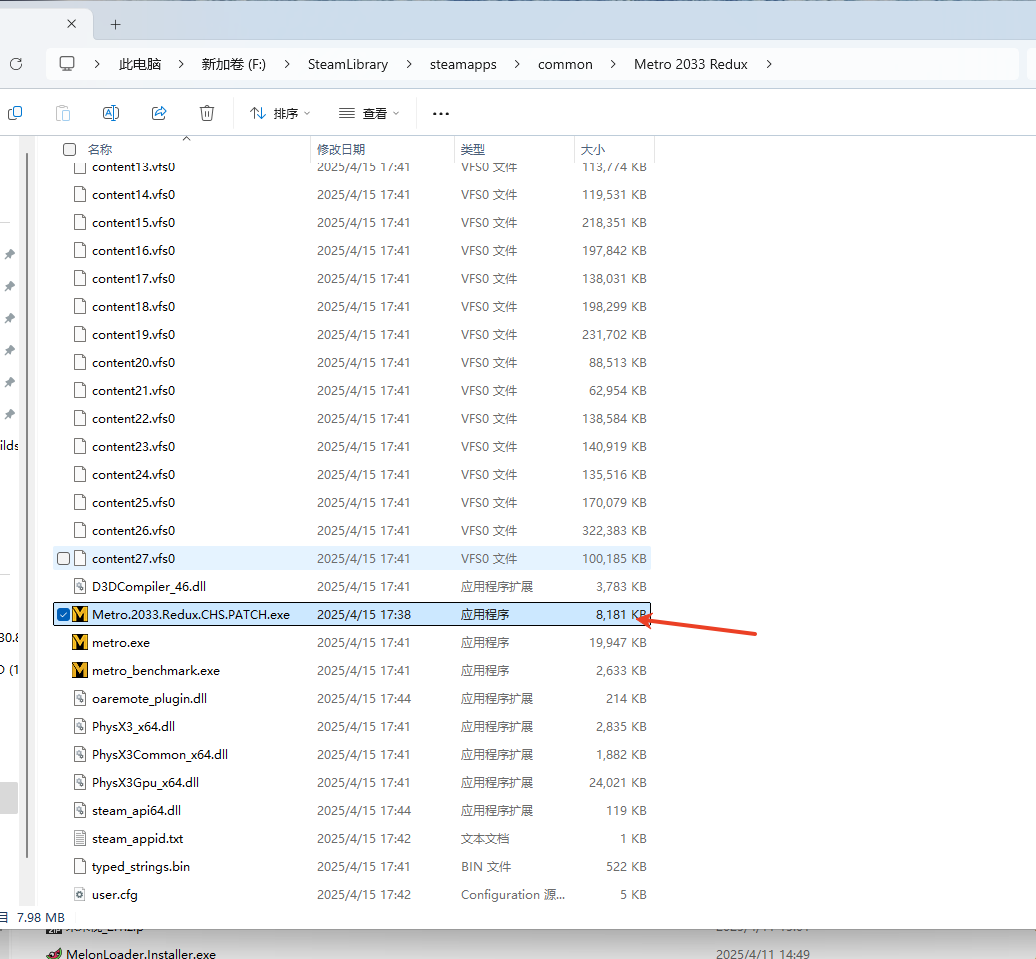Select the content22.vfs0 file name

point(133,418)
